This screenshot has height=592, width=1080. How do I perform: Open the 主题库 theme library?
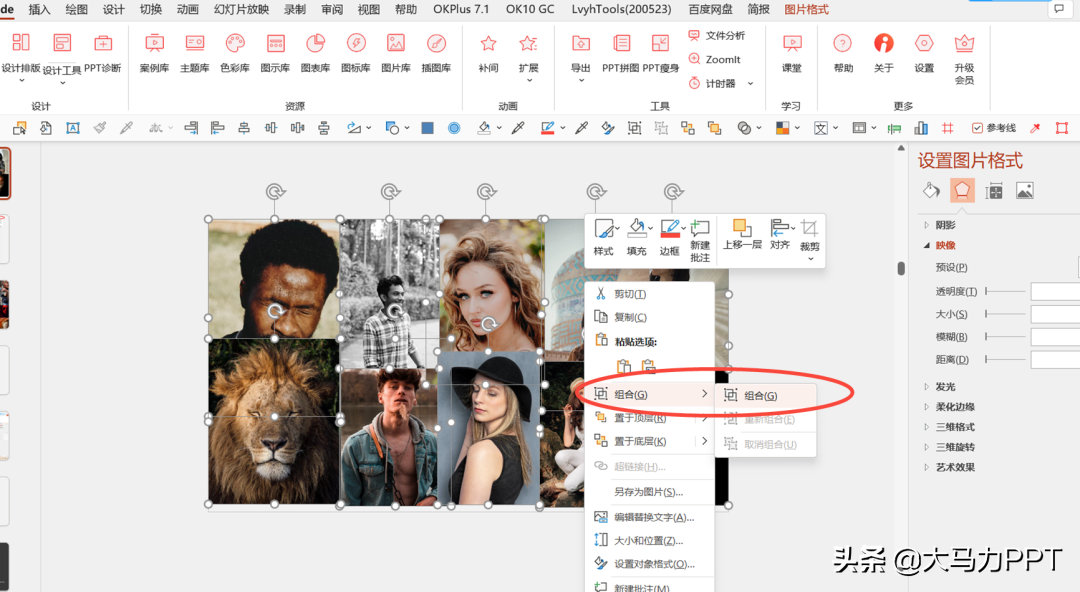click(194, 54)
